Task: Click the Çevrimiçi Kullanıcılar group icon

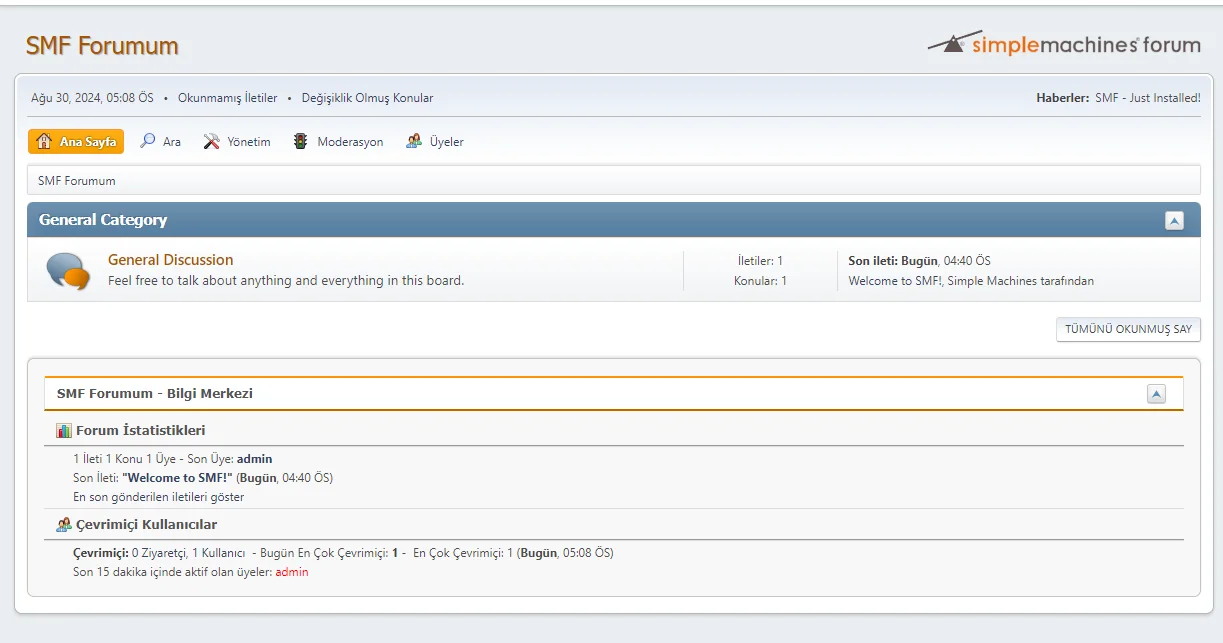Action: click(62, 523)
